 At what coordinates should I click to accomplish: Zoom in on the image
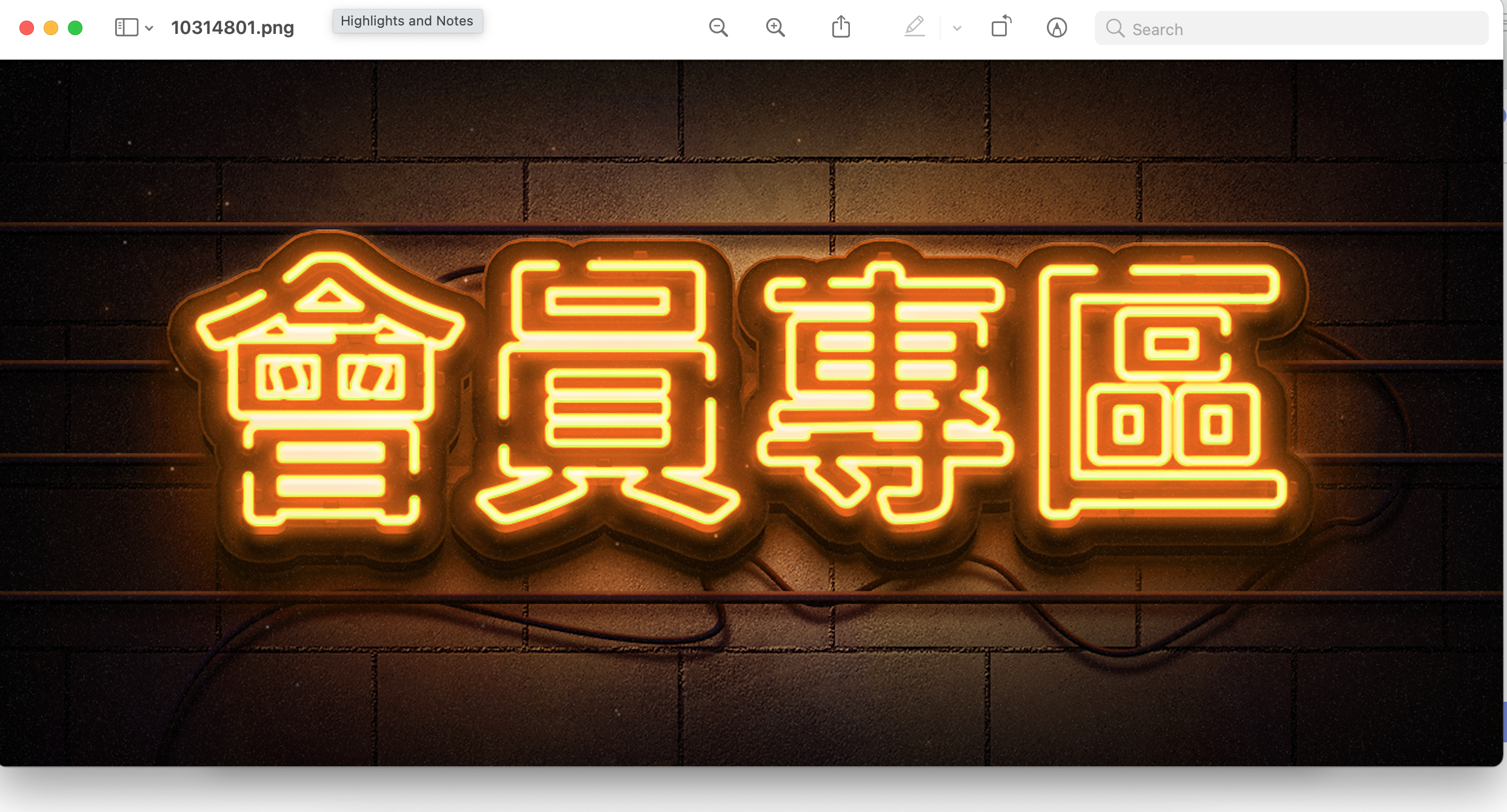click(x=775, y=28)
